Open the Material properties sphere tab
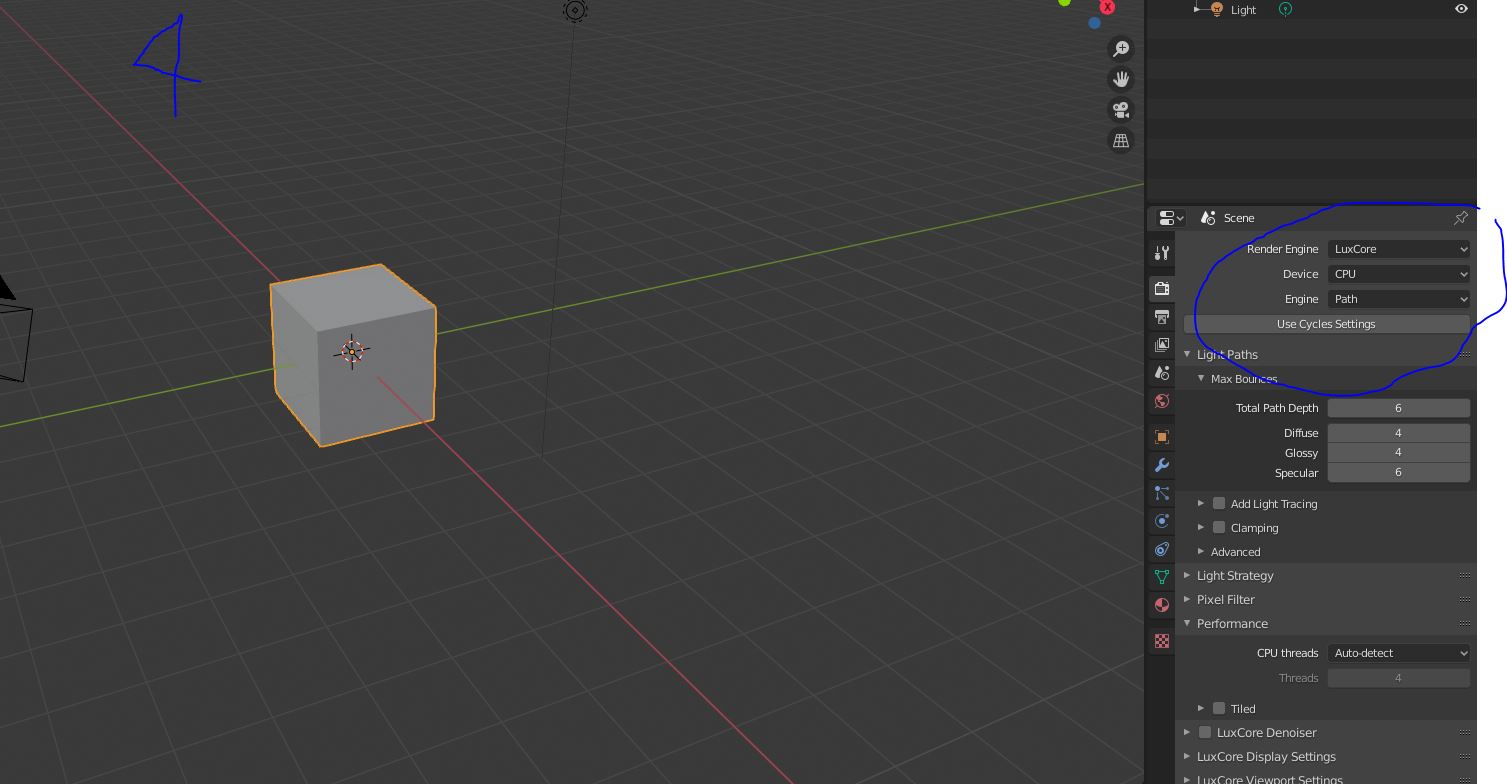Viewport: 1507px width, 784px height. pyautogui.click(x=1162, y=605)
